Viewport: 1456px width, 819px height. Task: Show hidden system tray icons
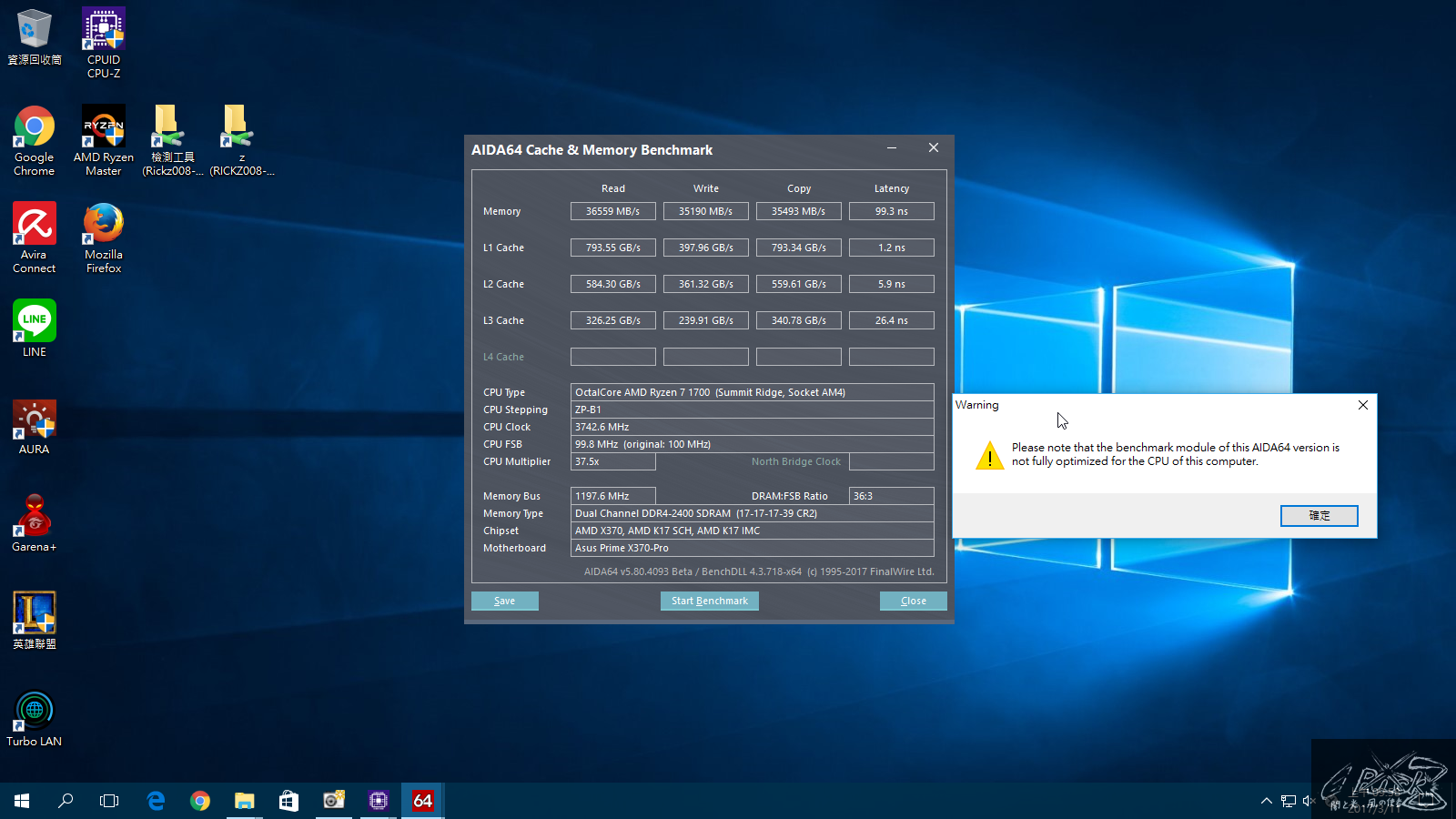click(x=1266, y=801)
